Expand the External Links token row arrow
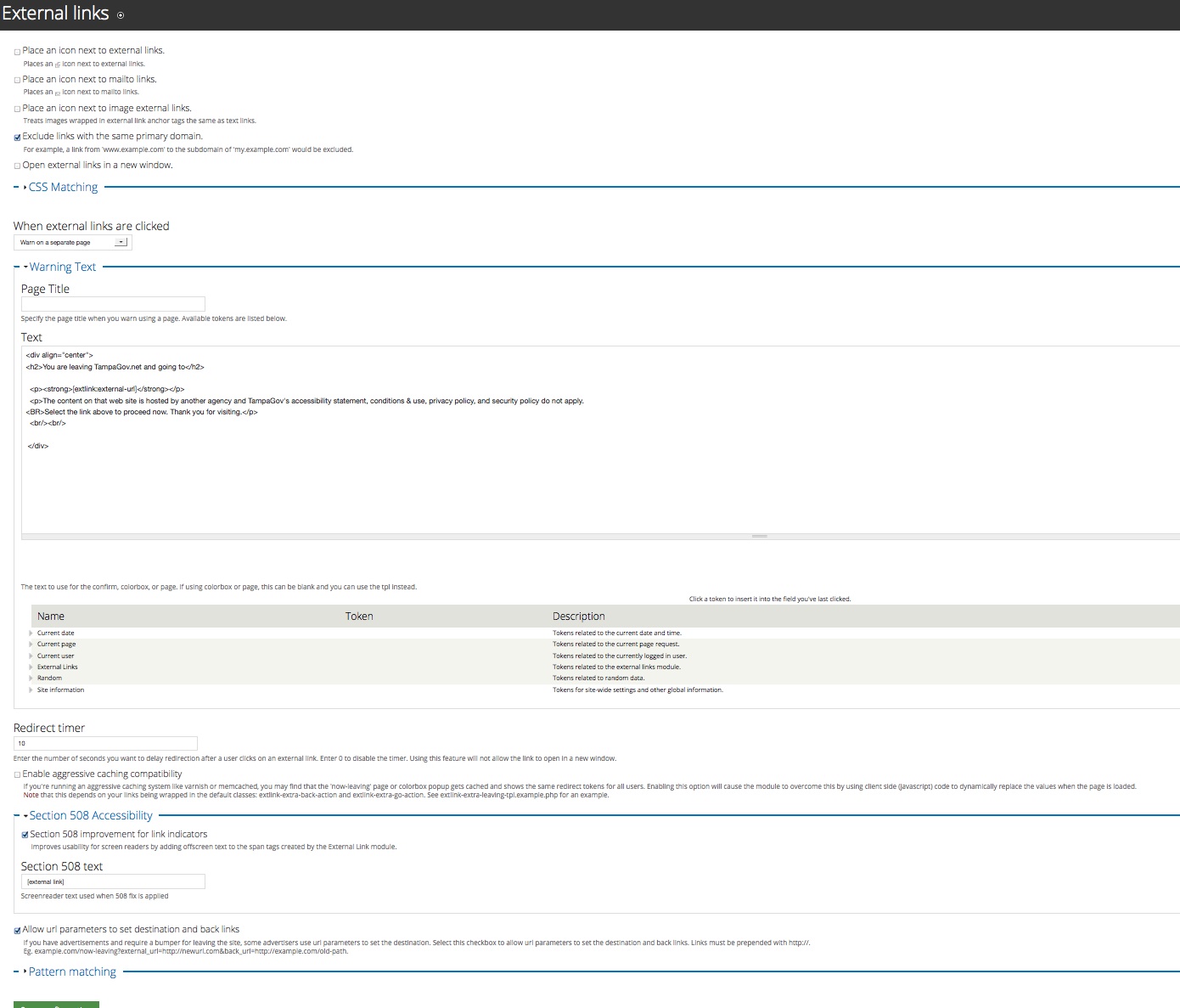This screenshot has height=1008, width=1180. point(31,667)
